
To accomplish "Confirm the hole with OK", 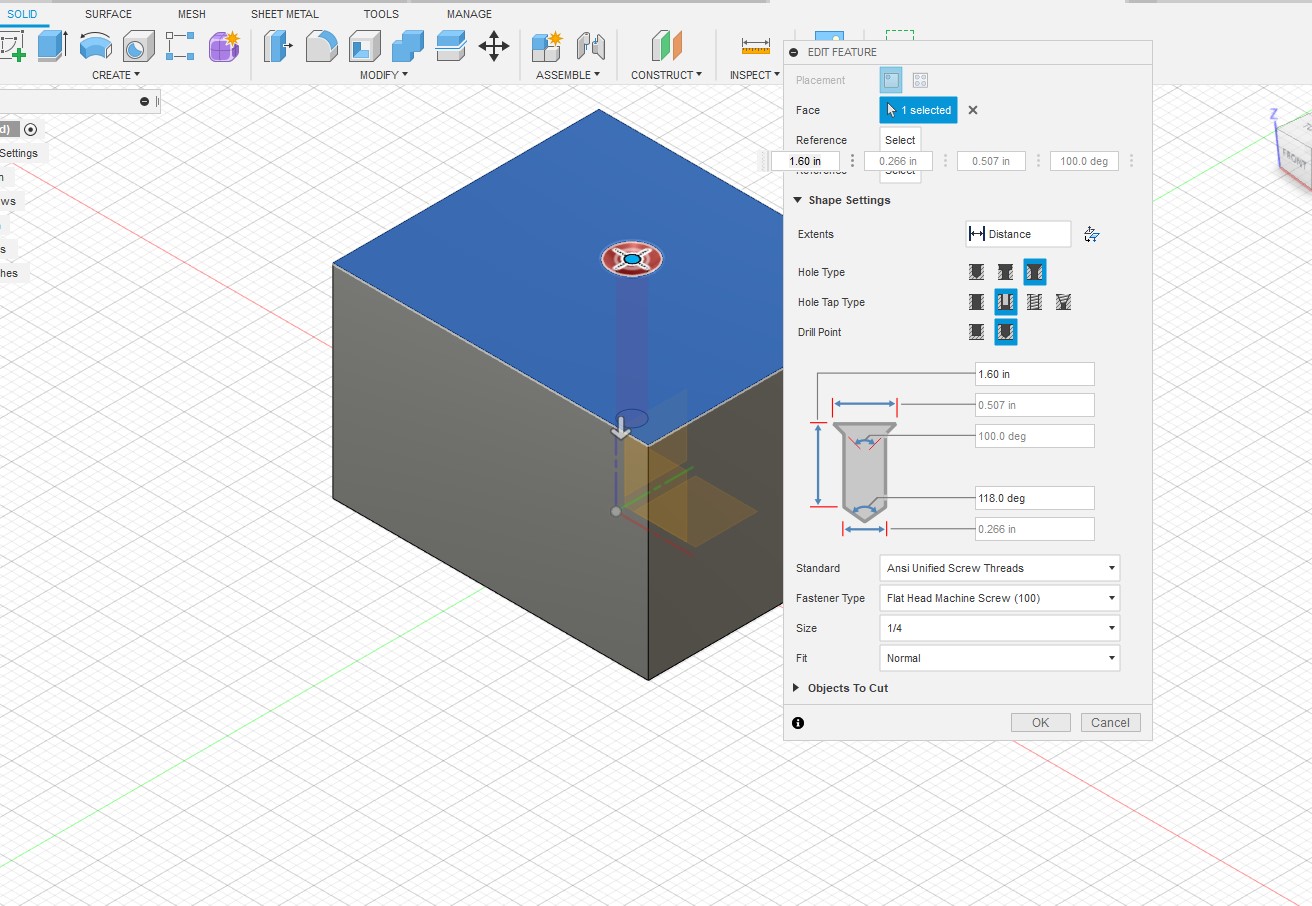I will click(1041, 723).
